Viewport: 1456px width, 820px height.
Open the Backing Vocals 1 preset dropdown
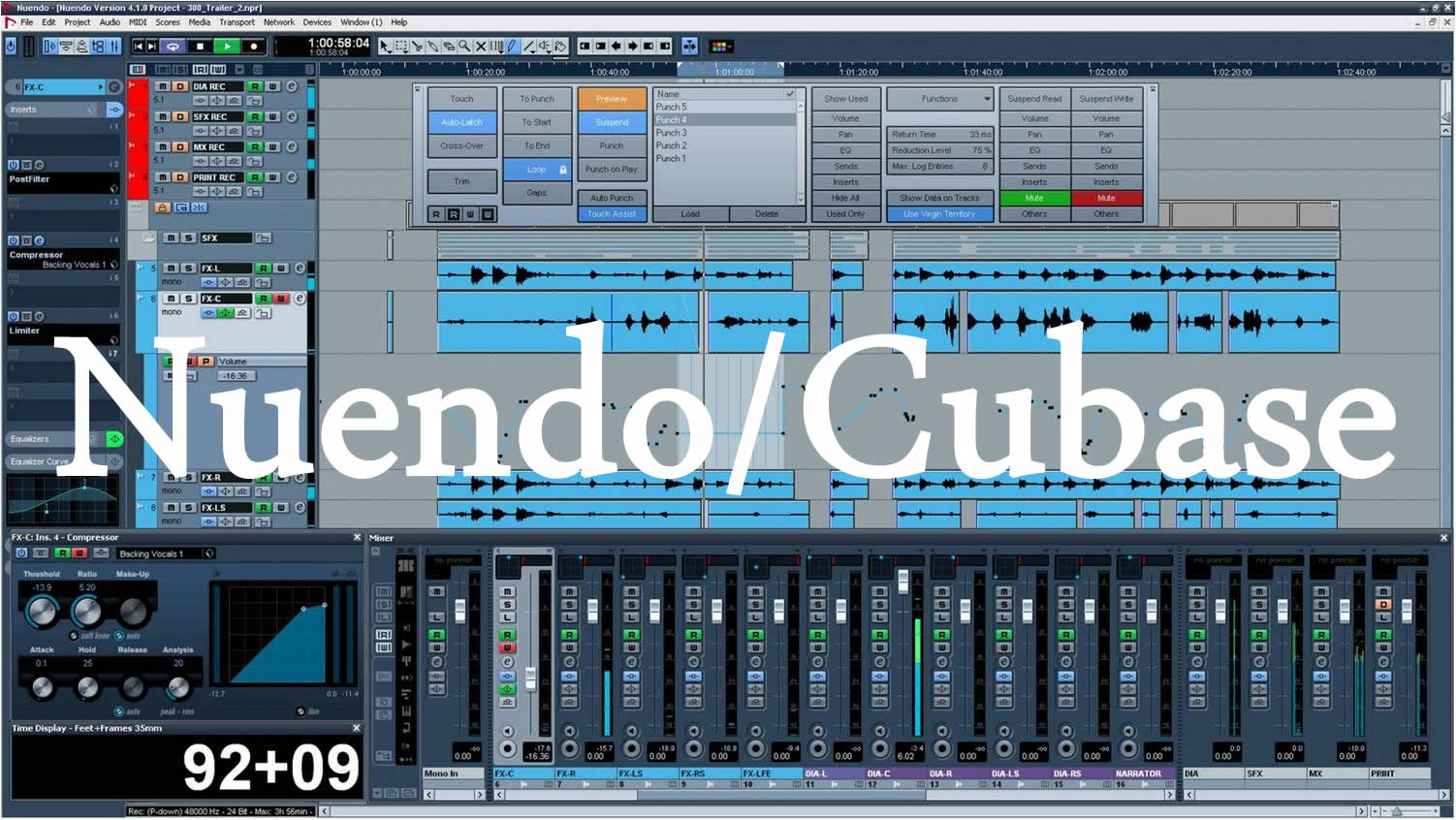164,553
